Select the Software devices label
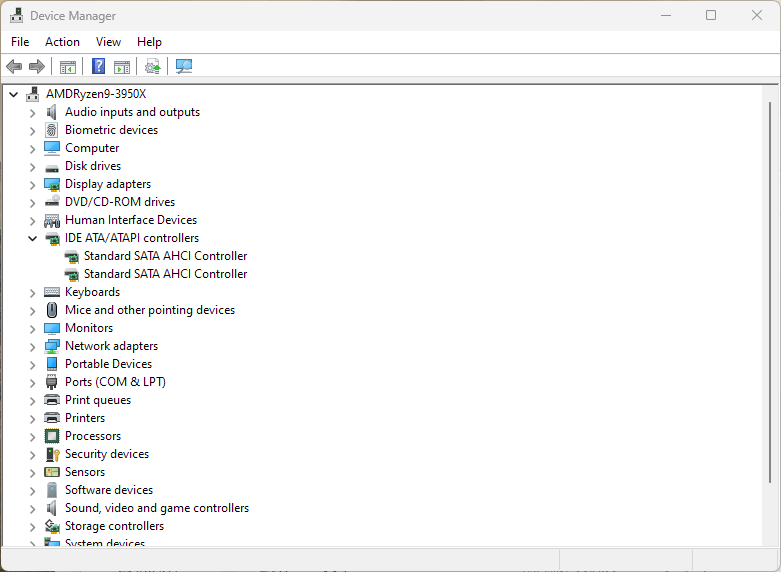Viewport: 781px width, 572px height. coord(109,490)
